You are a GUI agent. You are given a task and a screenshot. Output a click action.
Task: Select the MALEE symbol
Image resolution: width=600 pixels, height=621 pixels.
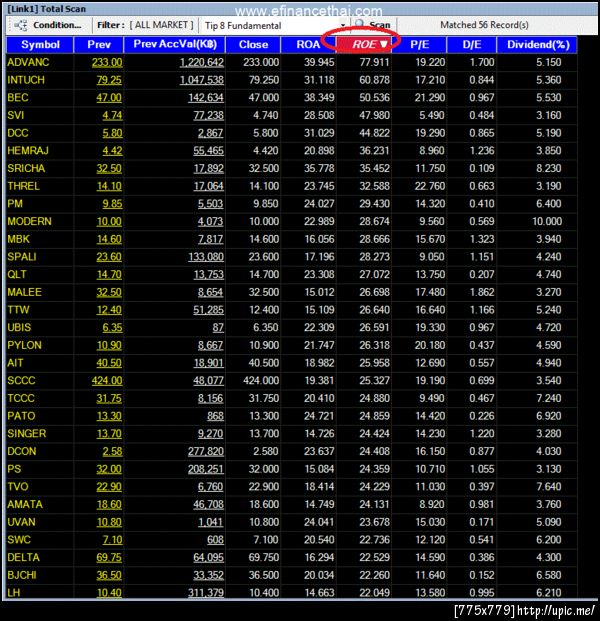click(24, 292)
